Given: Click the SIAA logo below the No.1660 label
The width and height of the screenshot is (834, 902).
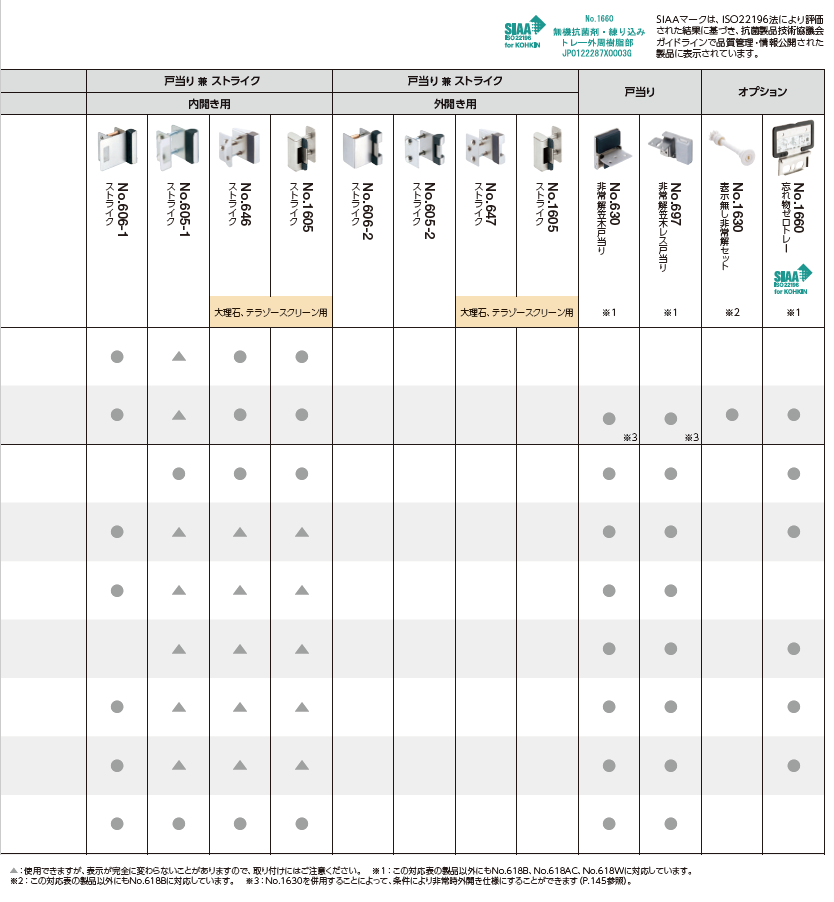Looking at the screenshot, I should 793,279.
